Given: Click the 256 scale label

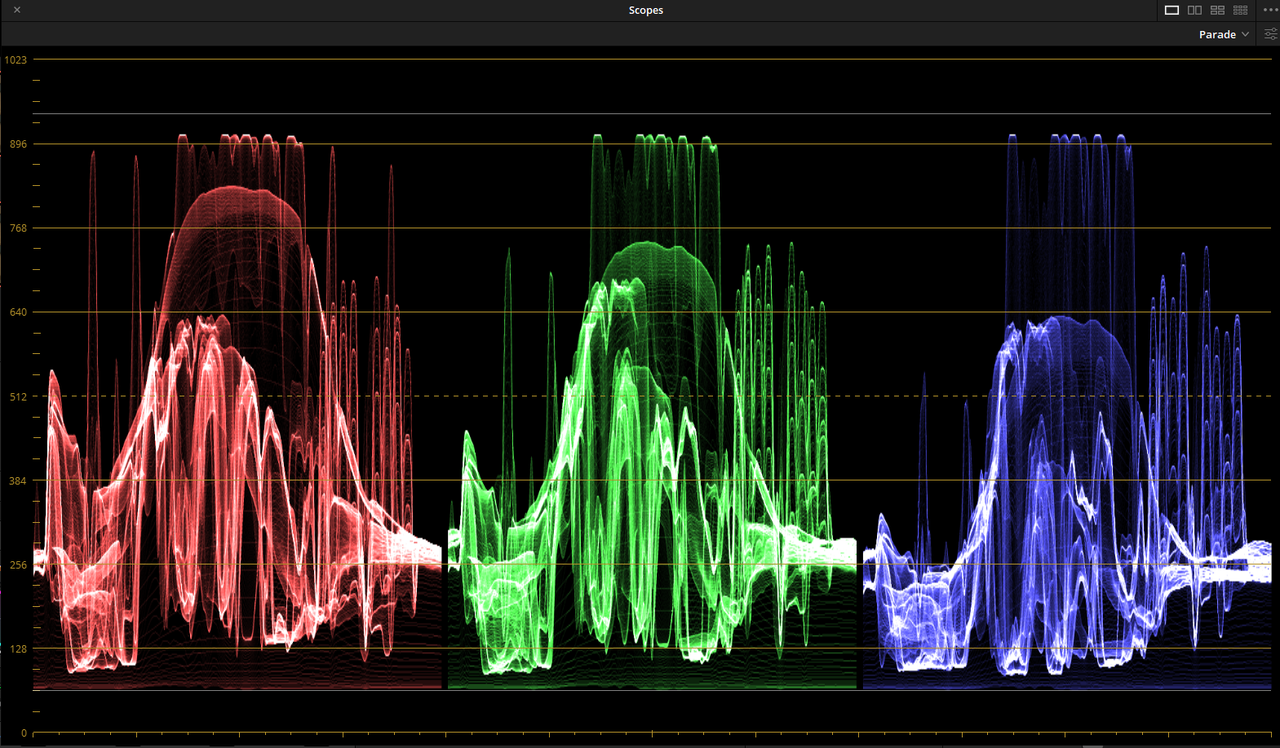Looking at the screenshot, I should 19,565.
